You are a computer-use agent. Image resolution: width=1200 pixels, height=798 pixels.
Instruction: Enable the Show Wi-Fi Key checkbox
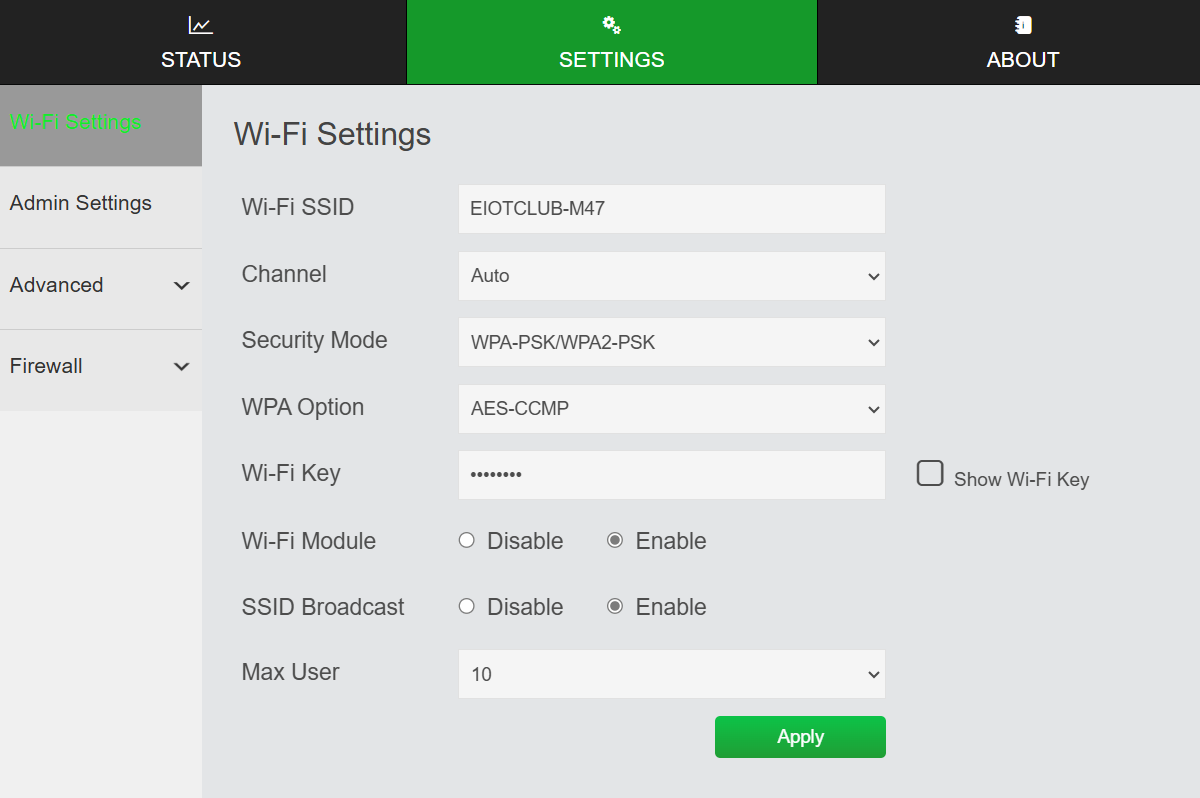pos(930,474)
